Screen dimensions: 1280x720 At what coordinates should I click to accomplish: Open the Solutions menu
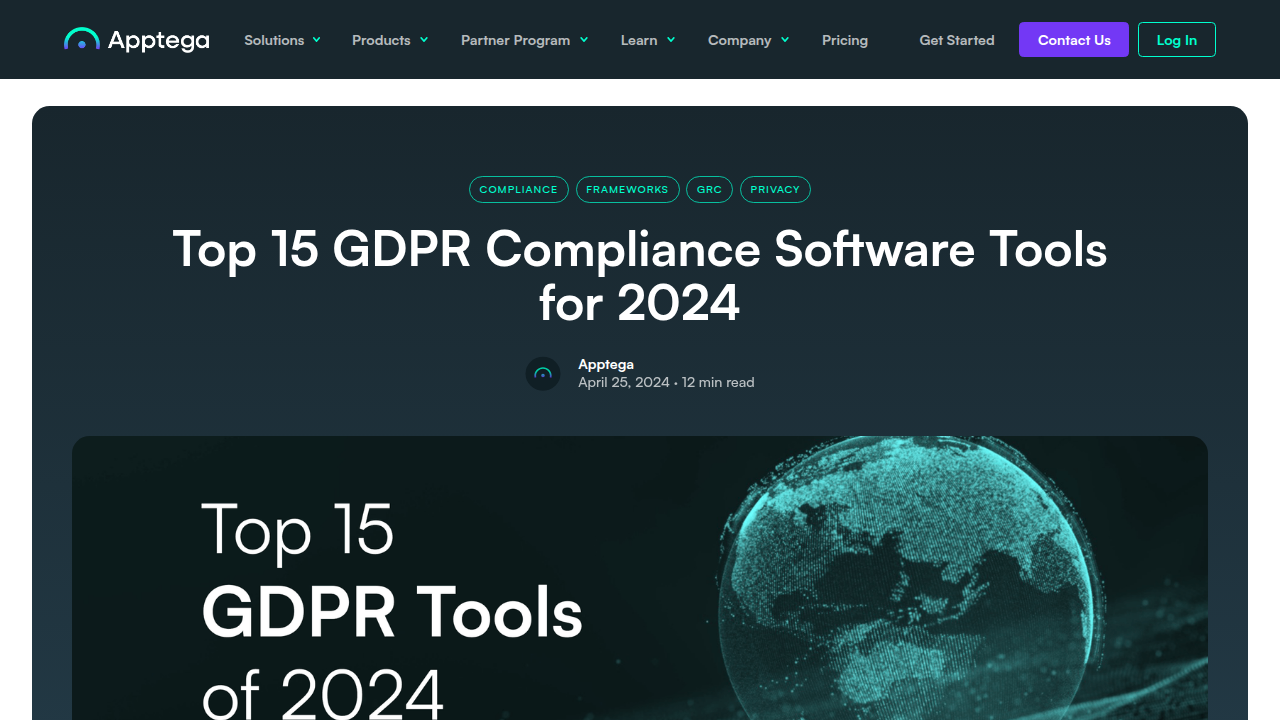pyautogui.click(x=274, y=40)
